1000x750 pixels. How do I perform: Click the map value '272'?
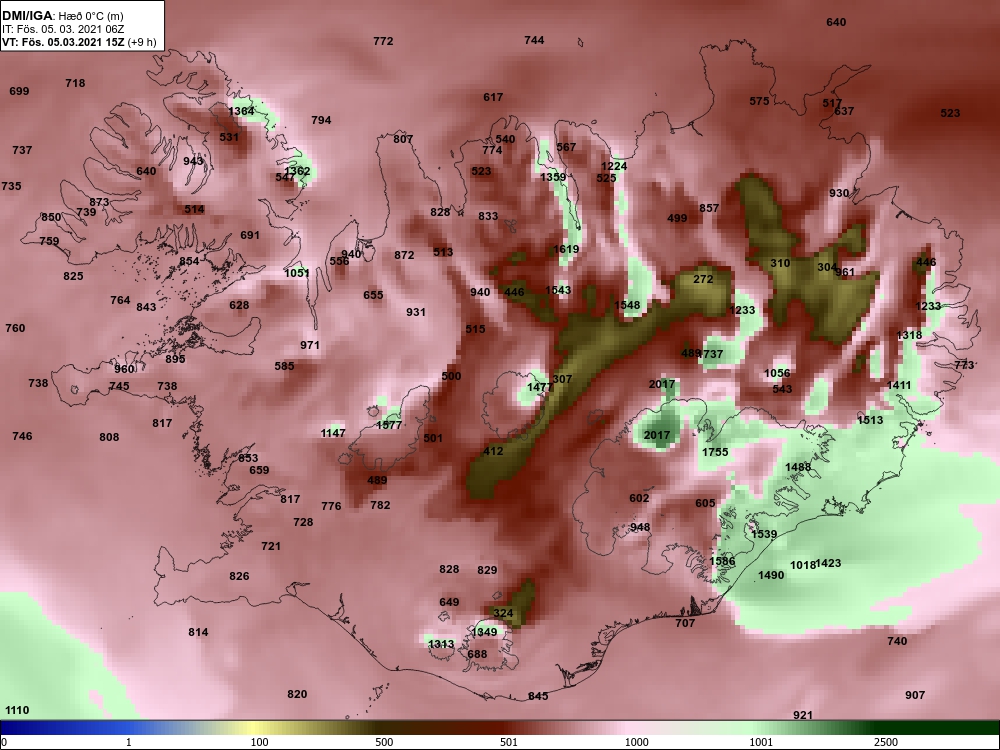pos(703,279)
